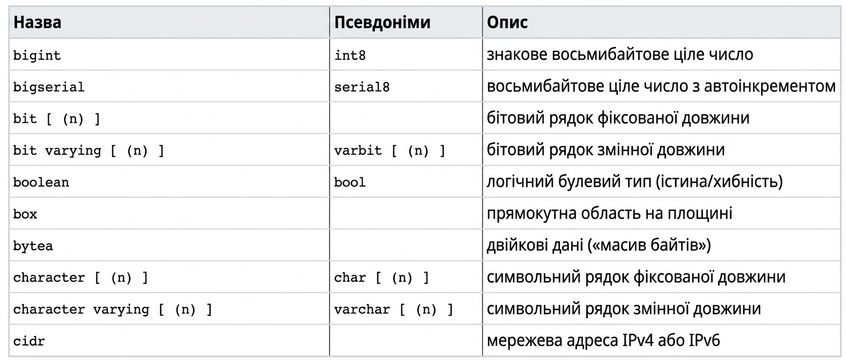This screenshot has height=360, width=846.
Task: Click the varbit [ (n) ] alias
Action: pos(390,151)
